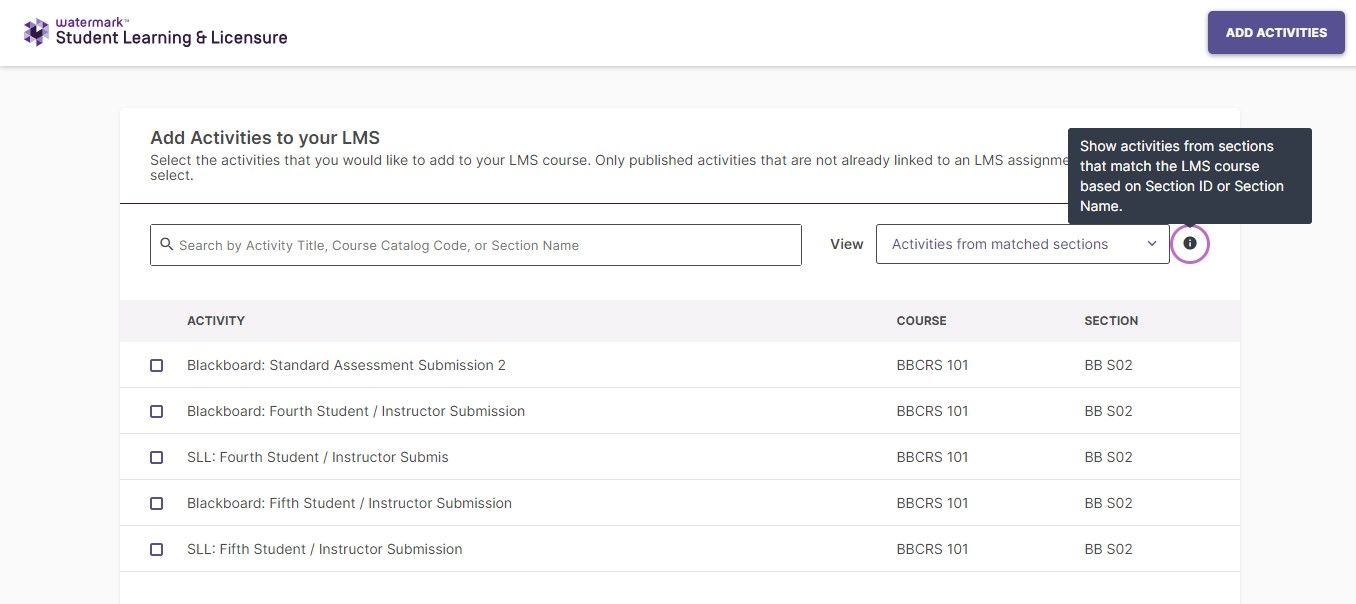Check SLL: Fifth Student / Instructor Submission
The image size is (1356, 604).
click(156, 549)
